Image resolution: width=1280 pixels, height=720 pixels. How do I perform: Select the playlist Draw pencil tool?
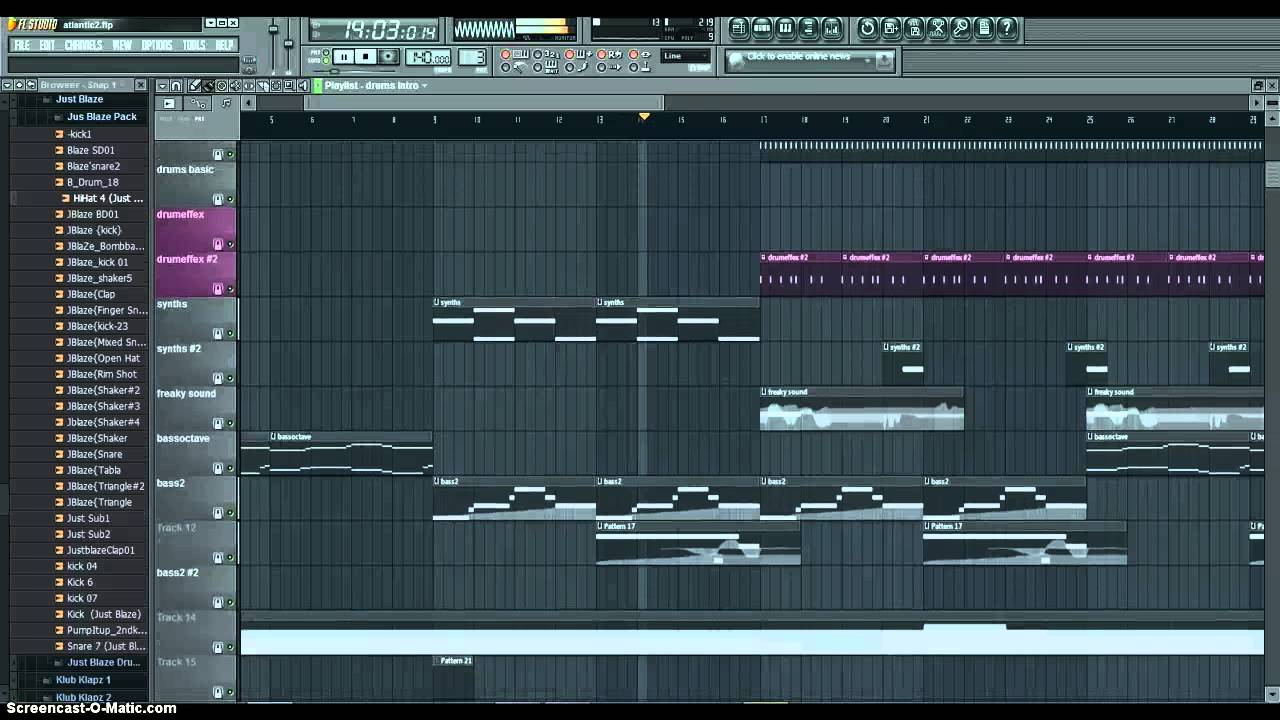tap(194, 86)
